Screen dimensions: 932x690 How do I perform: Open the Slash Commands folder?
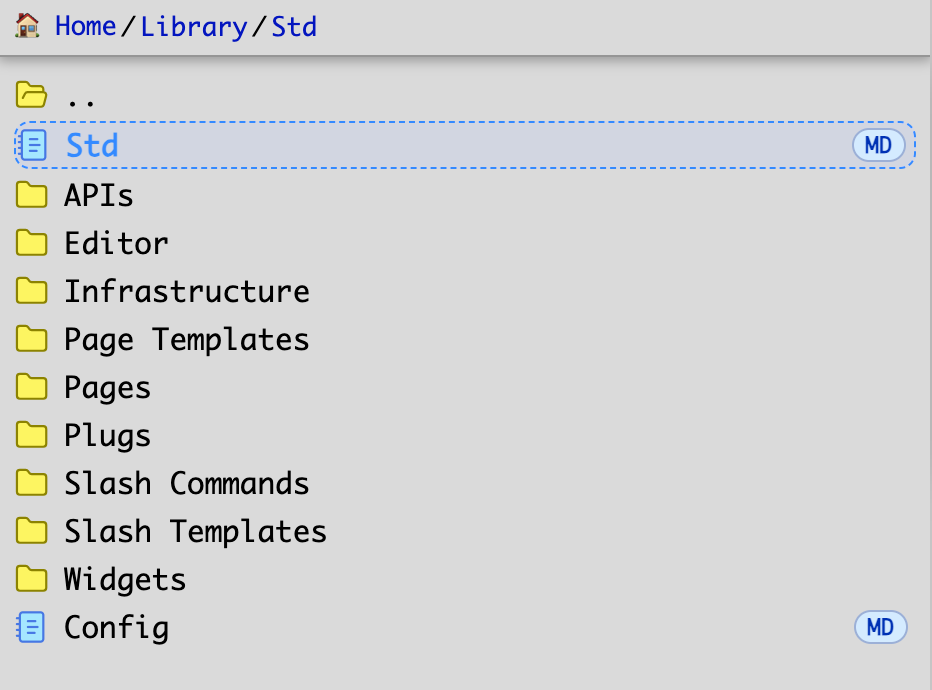[x=187, y=484]
